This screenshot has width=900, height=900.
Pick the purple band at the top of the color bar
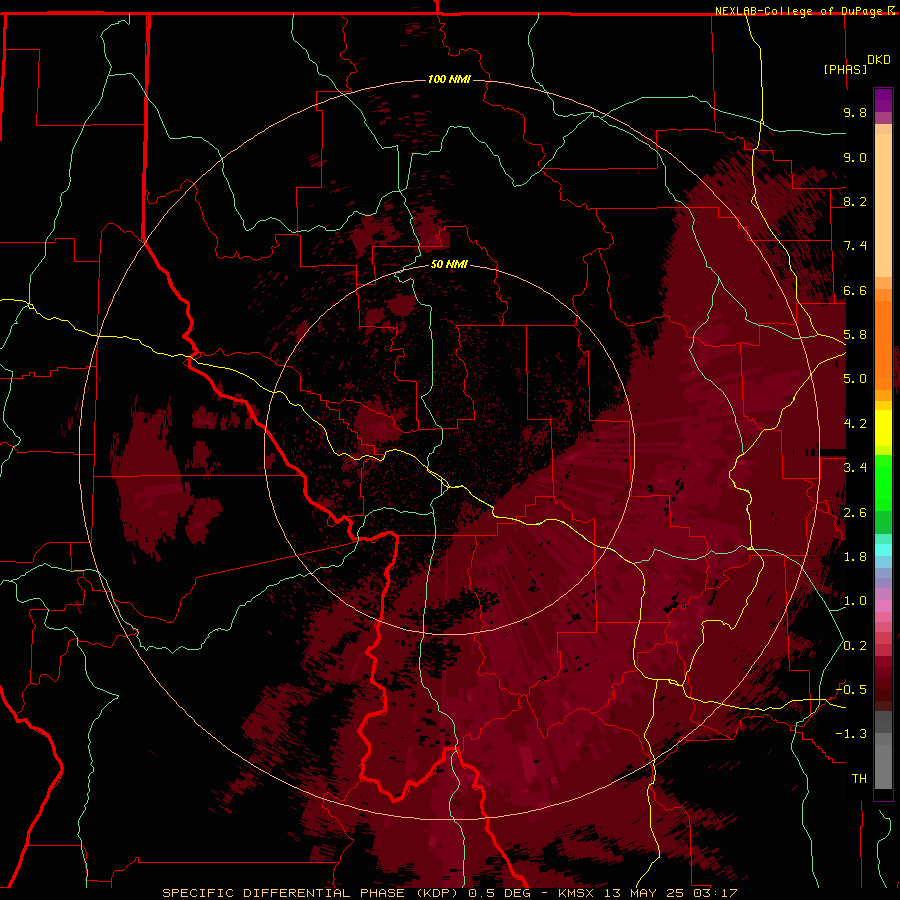pos(883,100)
